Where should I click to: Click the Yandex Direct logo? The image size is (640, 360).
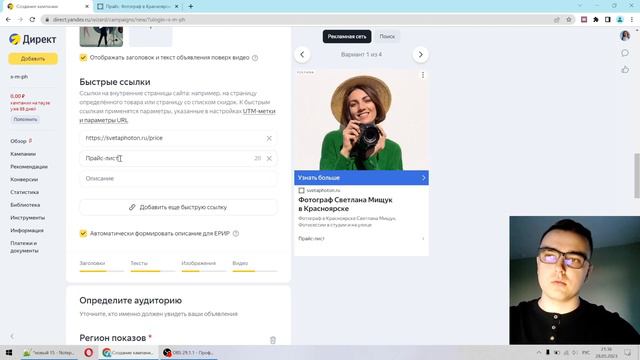click(x=33, y=39)
